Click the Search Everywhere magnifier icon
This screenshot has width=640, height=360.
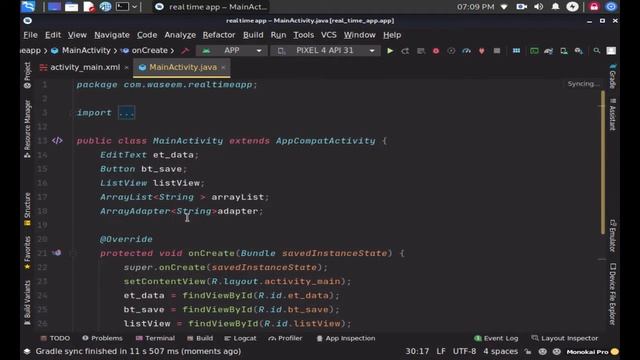click(x=597, y=51)
